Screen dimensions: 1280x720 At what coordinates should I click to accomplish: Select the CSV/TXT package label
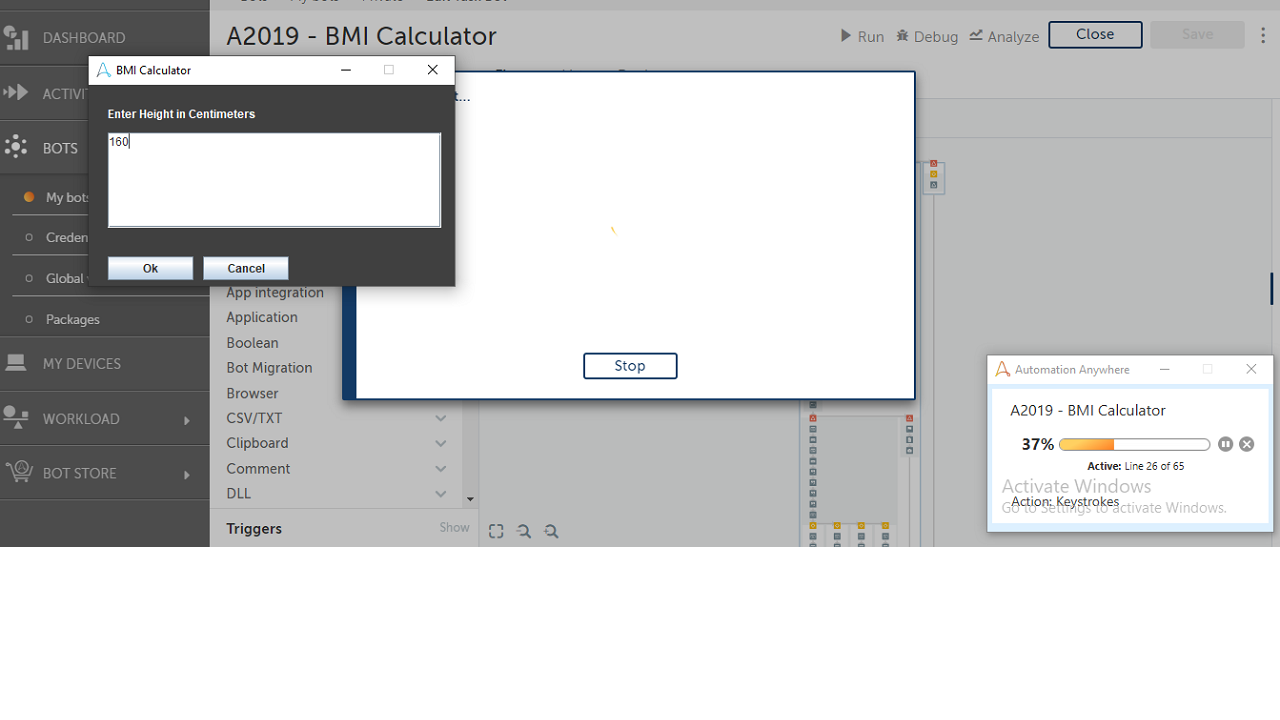254,418
